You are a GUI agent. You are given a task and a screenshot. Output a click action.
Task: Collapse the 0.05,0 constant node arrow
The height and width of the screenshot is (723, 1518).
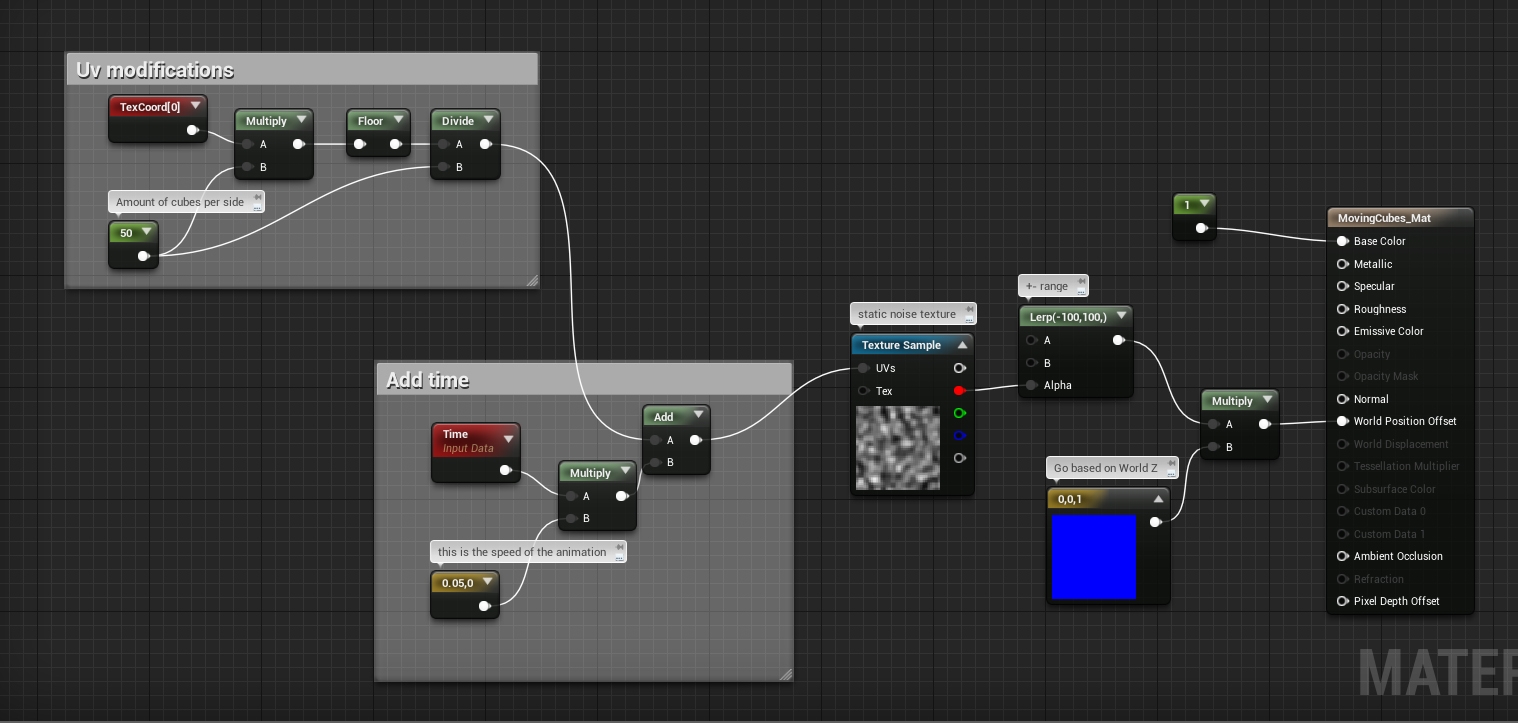487,582
